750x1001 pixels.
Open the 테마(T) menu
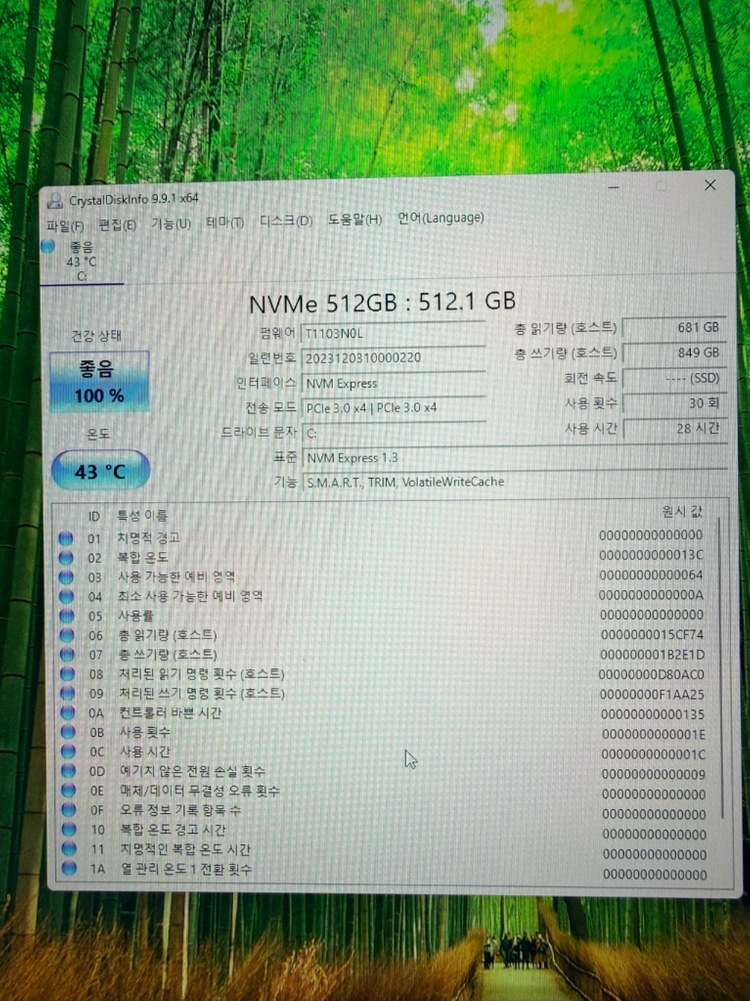point(225,223)
